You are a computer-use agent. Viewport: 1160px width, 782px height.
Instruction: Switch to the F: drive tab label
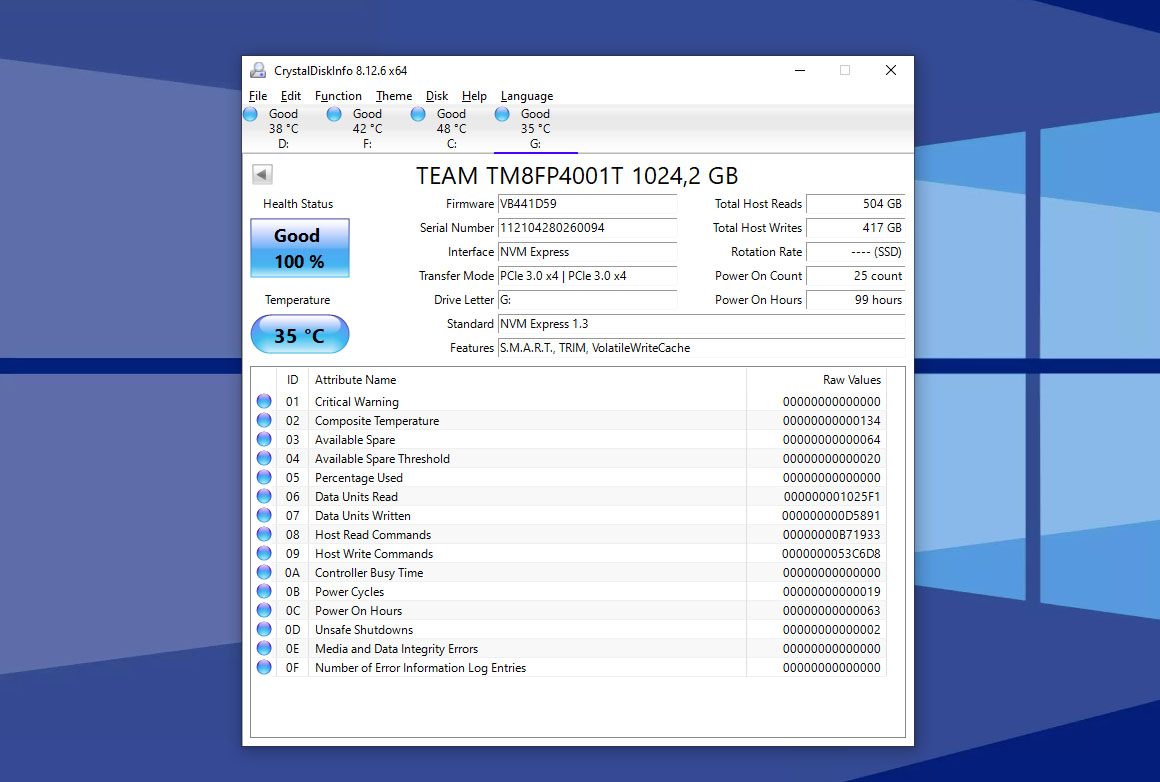click(367, 144)
